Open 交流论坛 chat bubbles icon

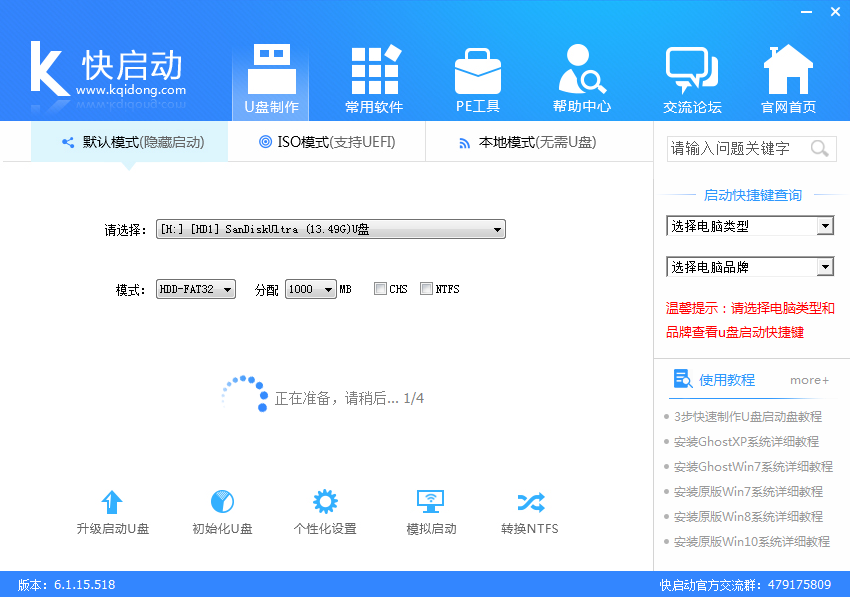click(692, 70)
